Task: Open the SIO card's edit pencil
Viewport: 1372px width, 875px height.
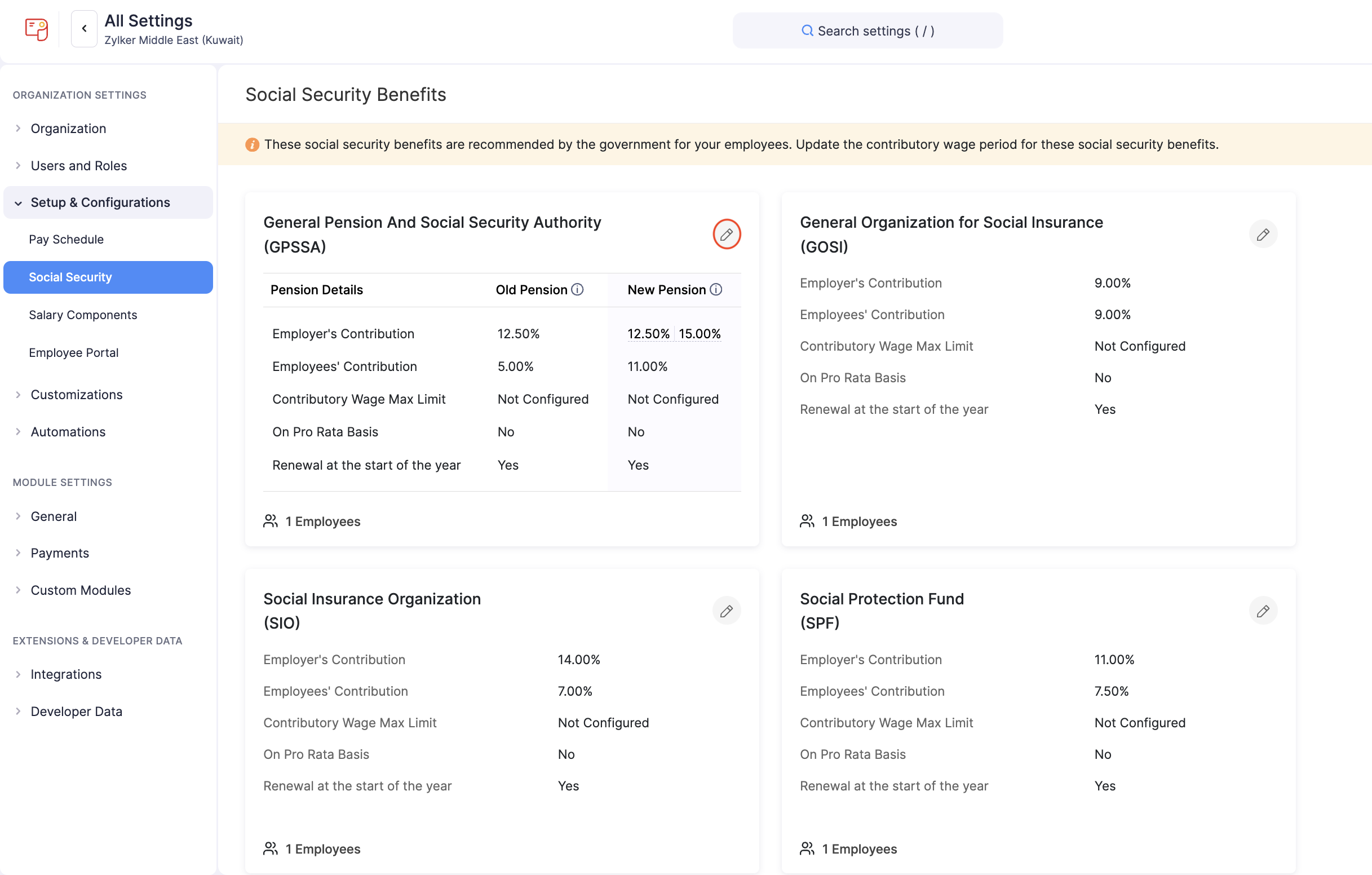Action: click(x=727, y=611)
